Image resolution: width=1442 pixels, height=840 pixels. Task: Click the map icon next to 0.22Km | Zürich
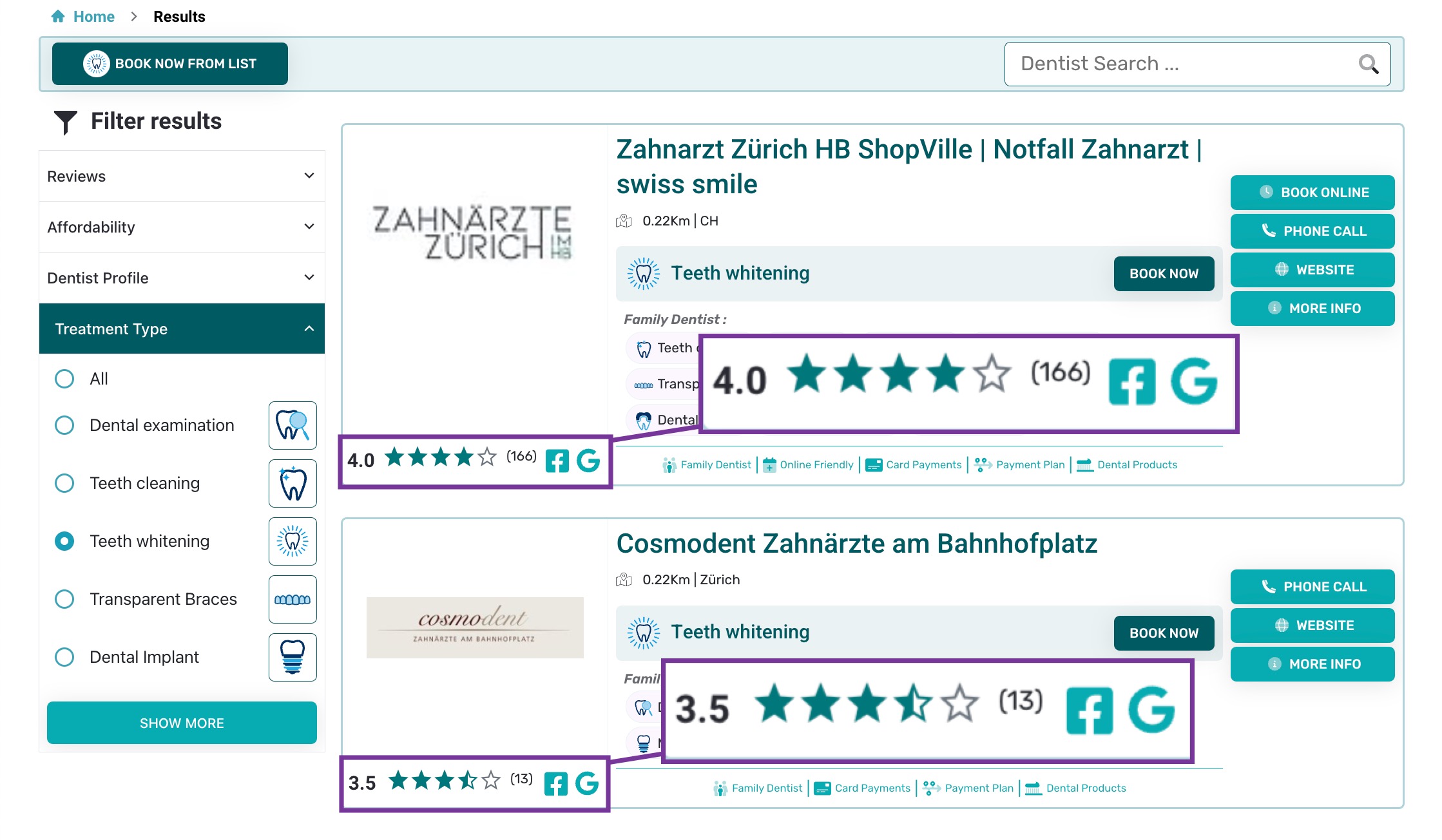click(x=624, y=580)
